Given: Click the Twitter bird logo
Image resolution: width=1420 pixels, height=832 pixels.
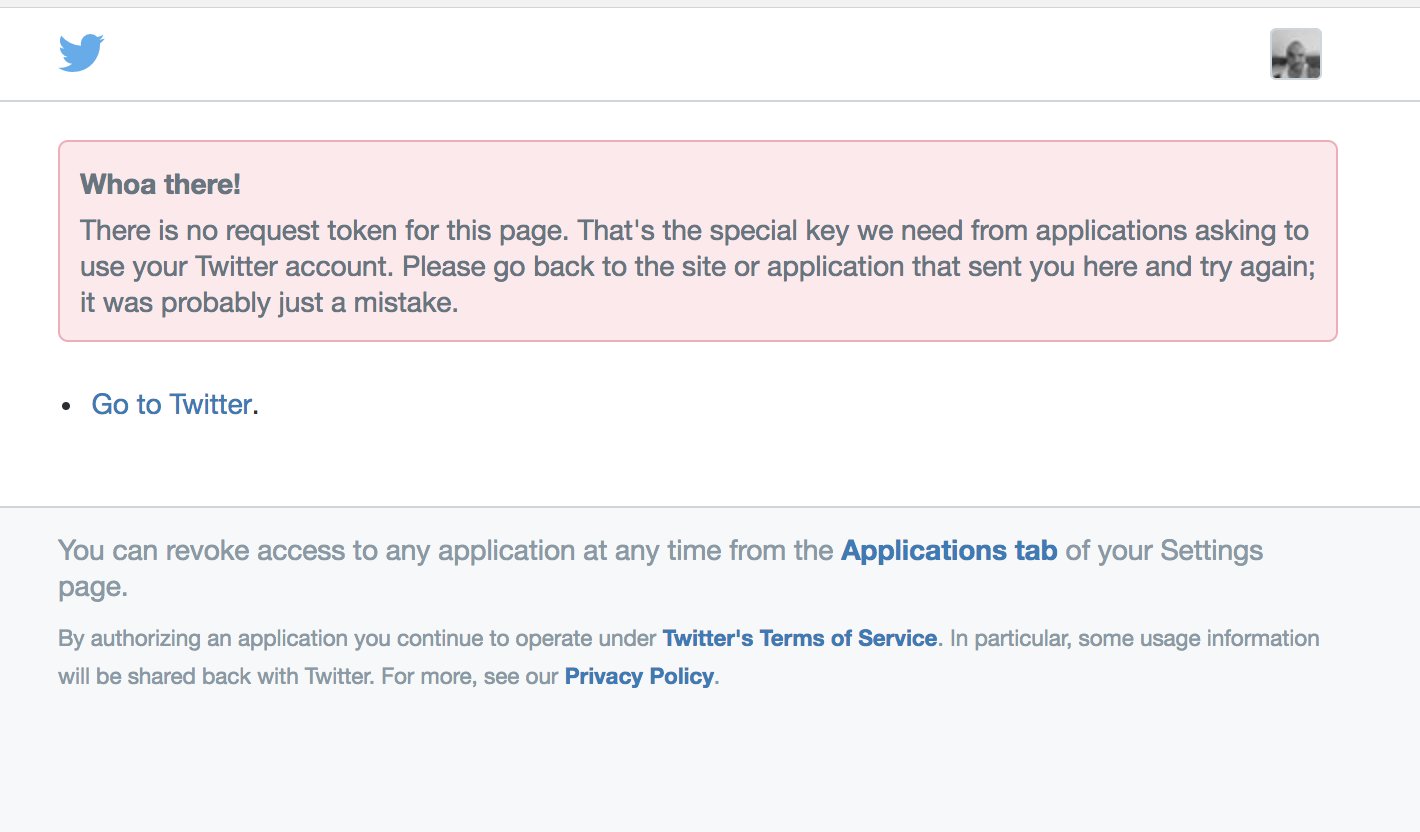Looking at the screenshot, I should coord(81,53).
